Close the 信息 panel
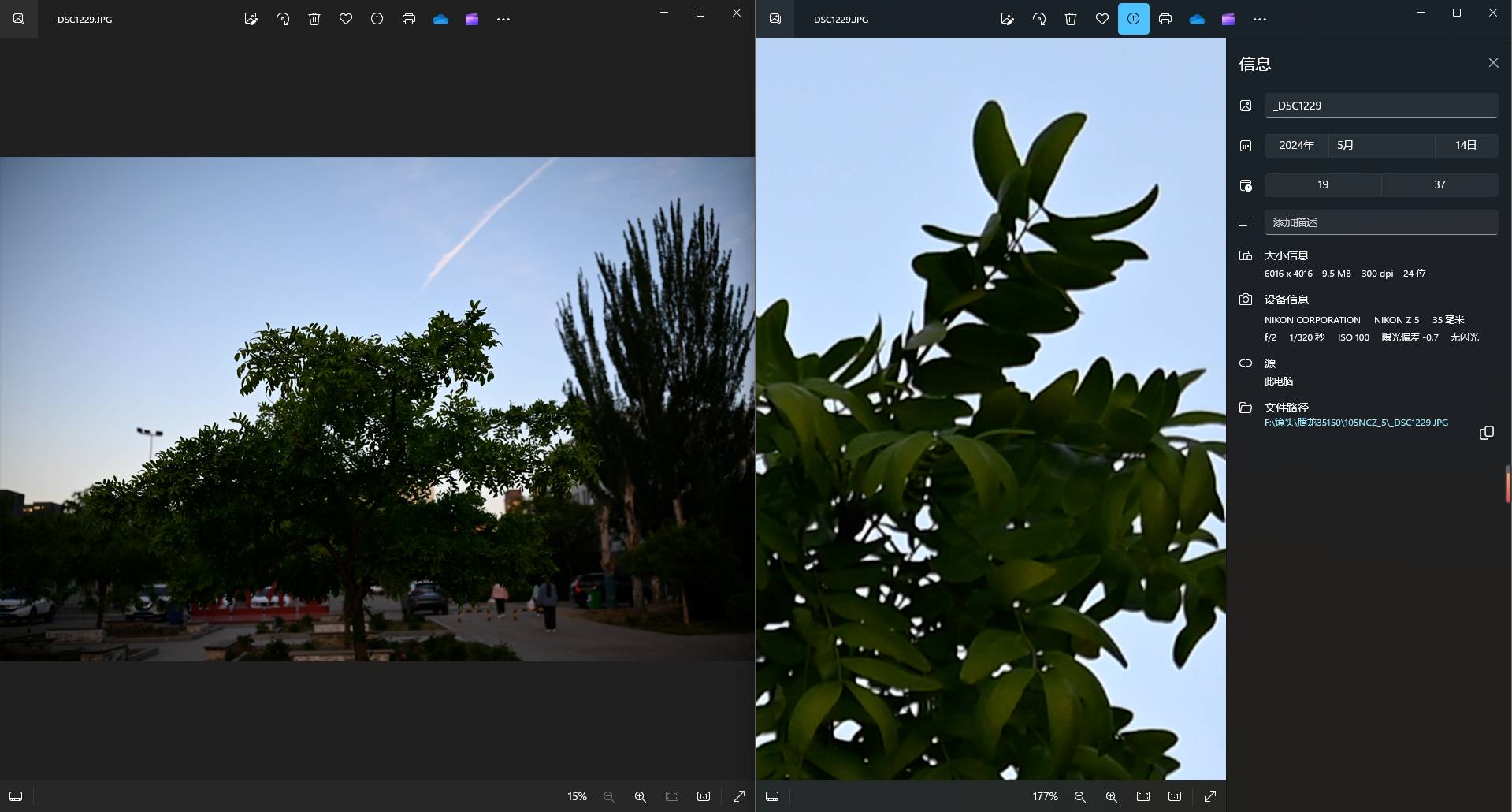 (1493, 63)
